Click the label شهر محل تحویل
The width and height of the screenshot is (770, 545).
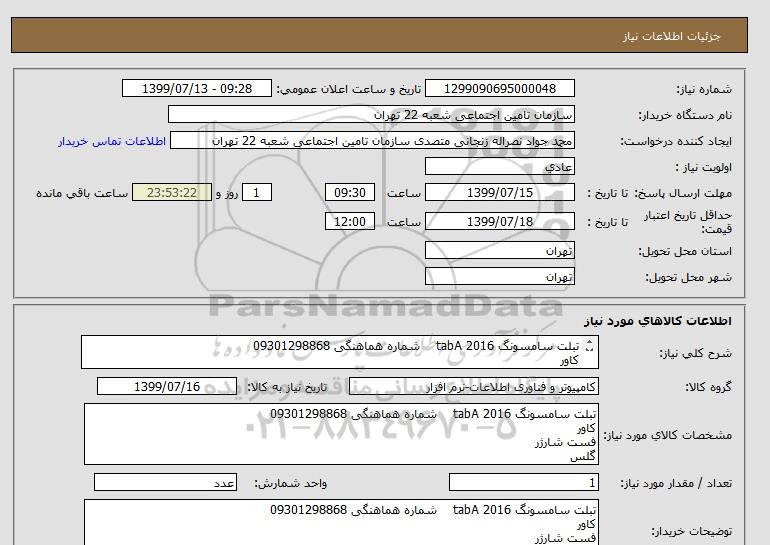click(x=688, y=277)
